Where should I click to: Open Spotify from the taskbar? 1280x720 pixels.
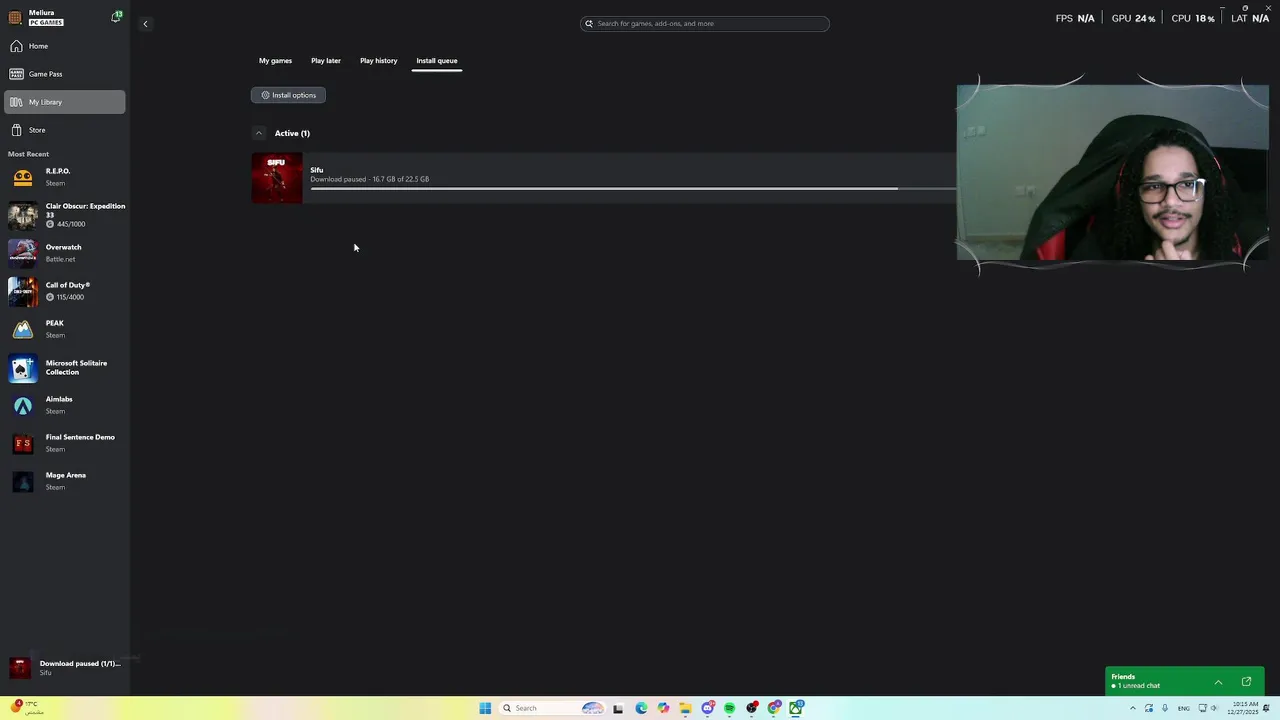tap(729, 708)
